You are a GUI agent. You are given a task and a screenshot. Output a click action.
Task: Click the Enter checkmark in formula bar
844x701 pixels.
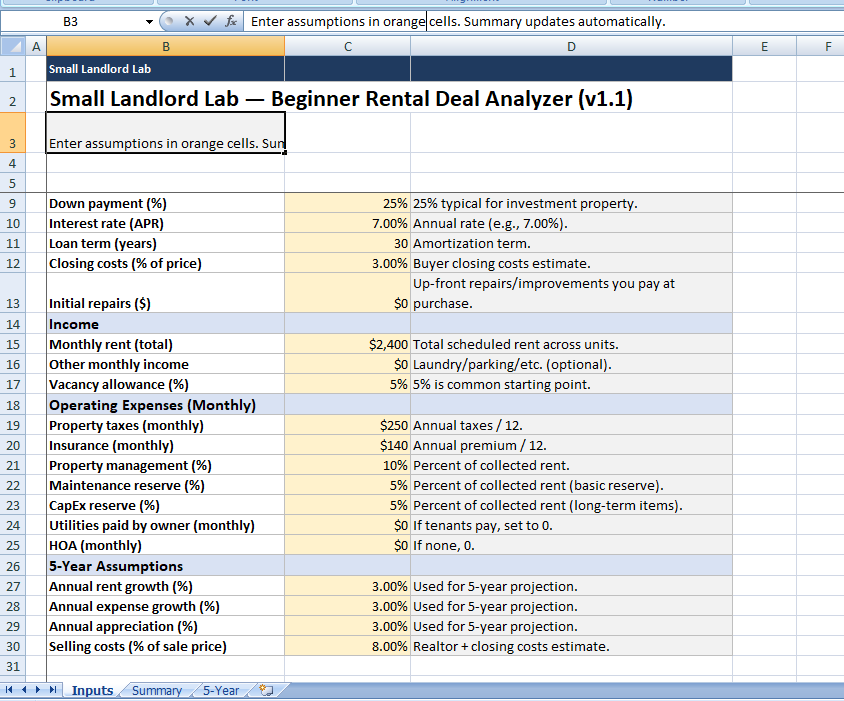[x=209, y=21]
